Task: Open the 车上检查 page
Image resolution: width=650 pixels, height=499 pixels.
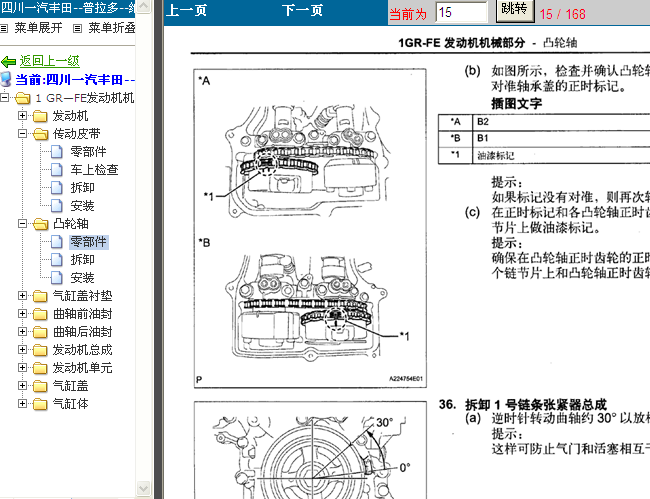Action: coord(95,170)
